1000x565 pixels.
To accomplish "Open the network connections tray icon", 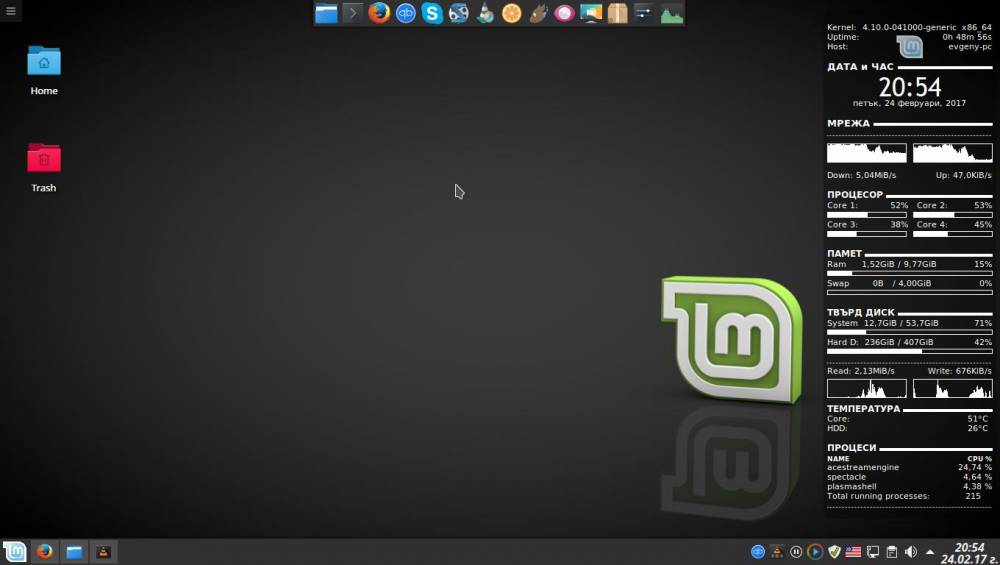I will coord(872,552).
